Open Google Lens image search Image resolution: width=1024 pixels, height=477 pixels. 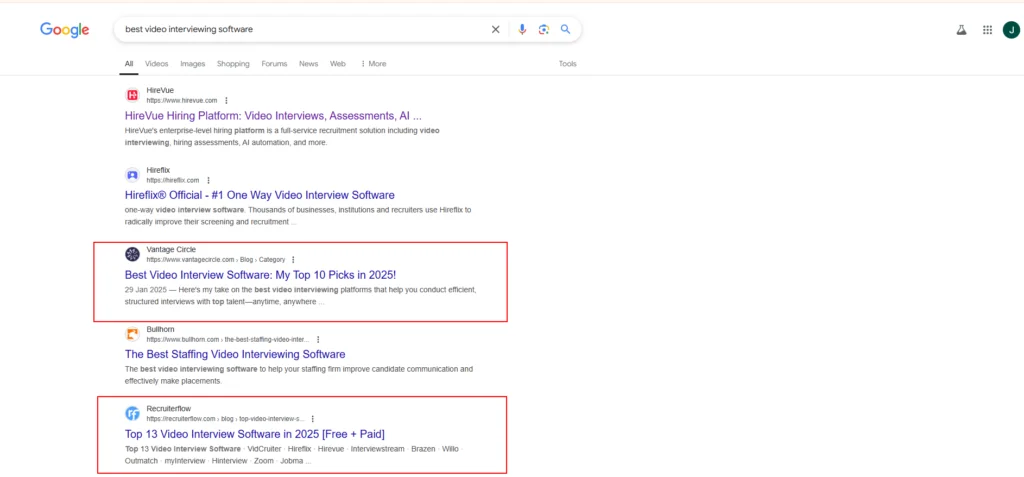point(544,30)
